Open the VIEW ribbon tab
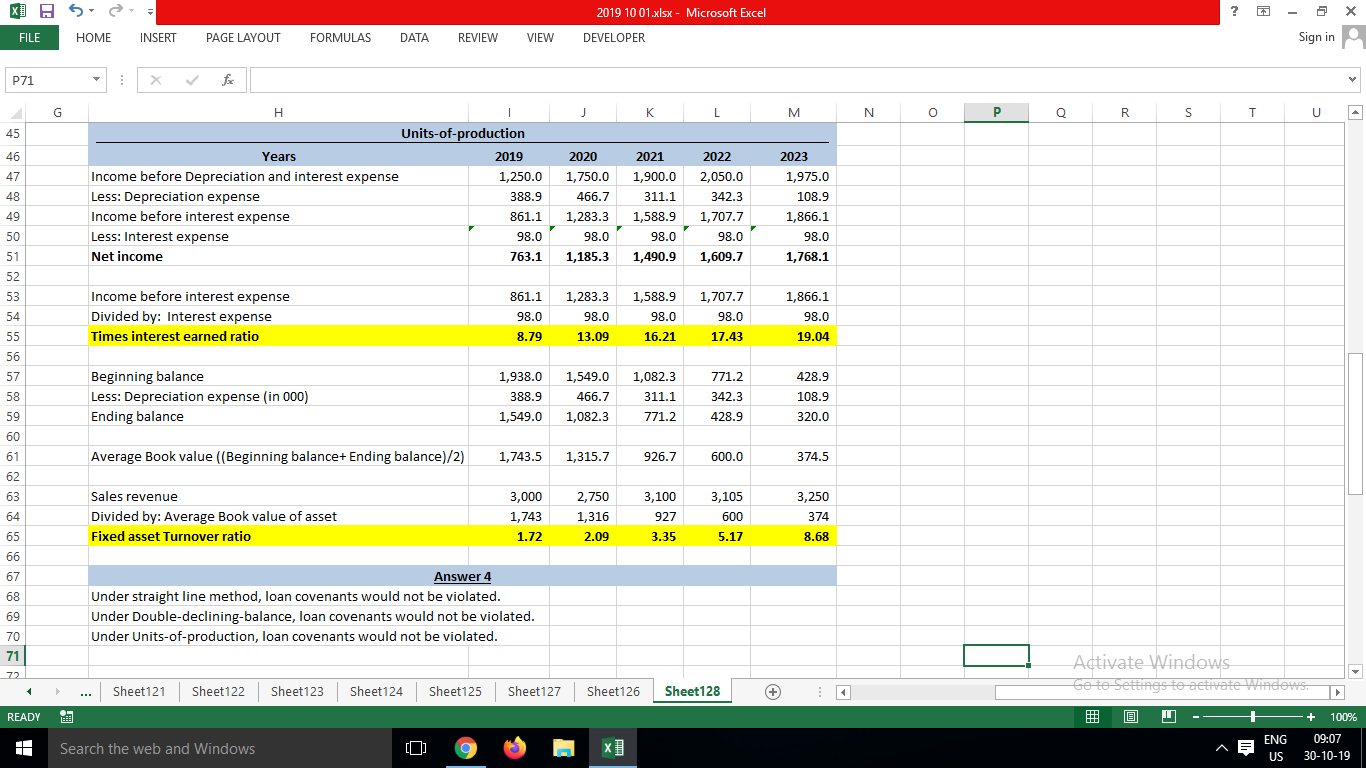The height and width of the screenshot is (768, 1366). tap(540, 37)
